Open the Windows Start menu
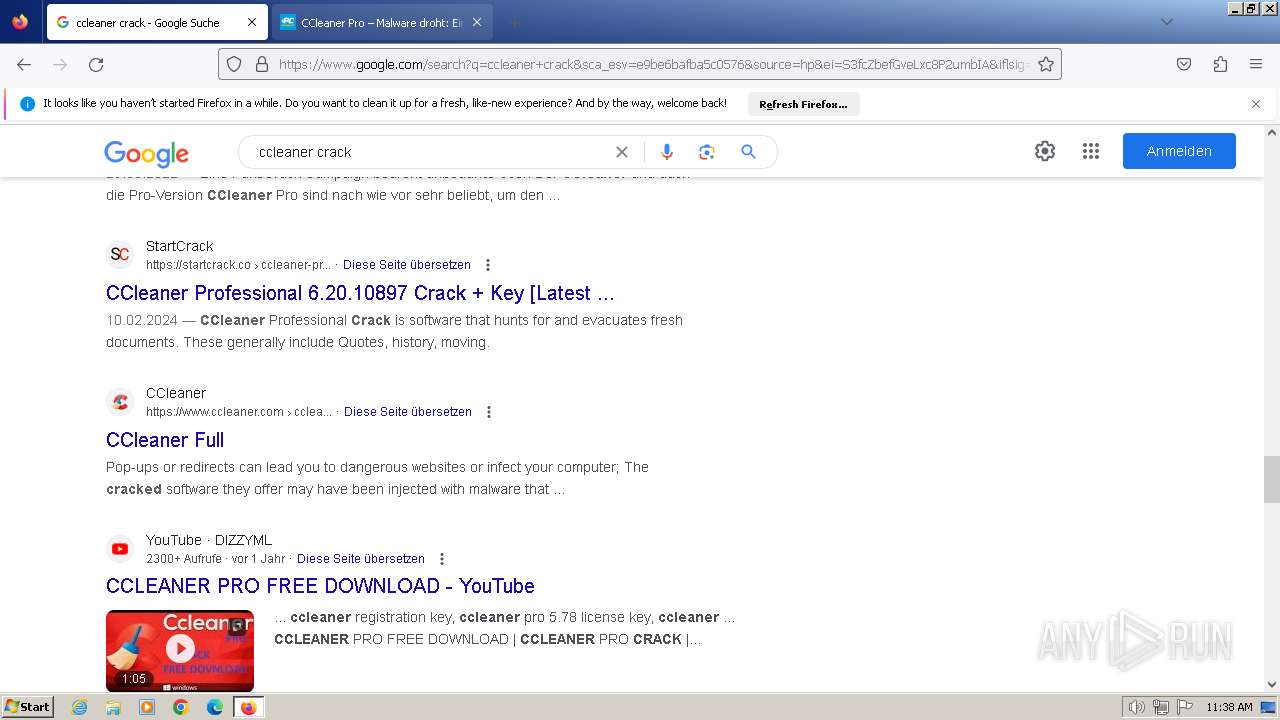Image resolution: width=1280 pixels, height=720 pixels. pyautogui.click(x=28, y=707)
